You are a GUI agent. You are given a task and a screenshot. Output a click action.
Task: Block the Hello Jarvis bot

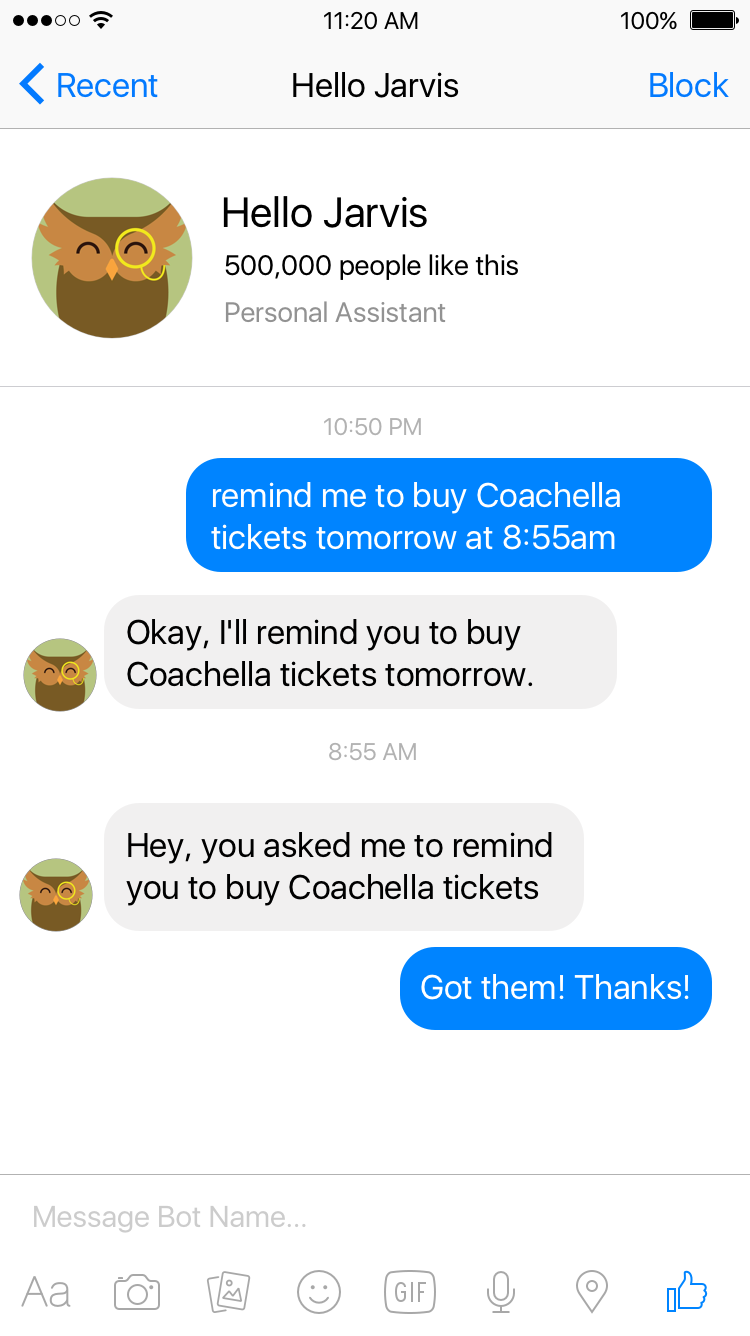[688, 86]
